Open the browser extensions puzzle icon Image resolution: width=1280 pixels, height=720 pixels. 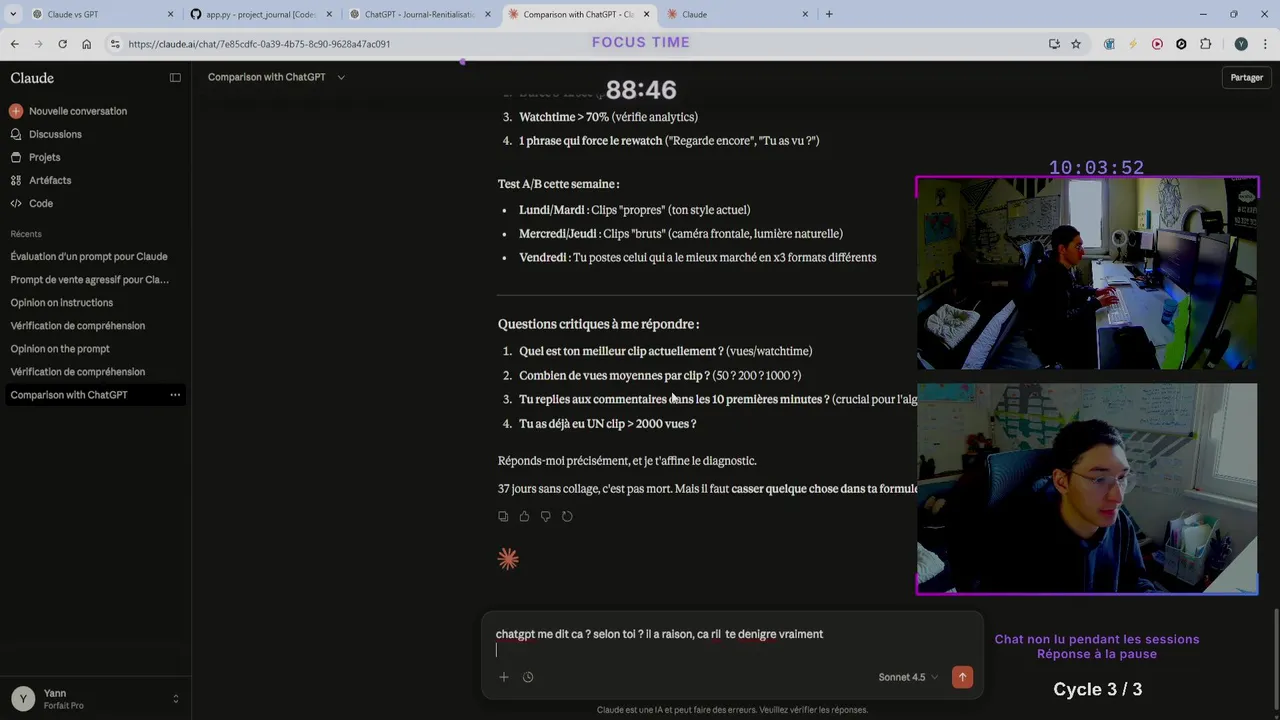(x=1205, y=44)
